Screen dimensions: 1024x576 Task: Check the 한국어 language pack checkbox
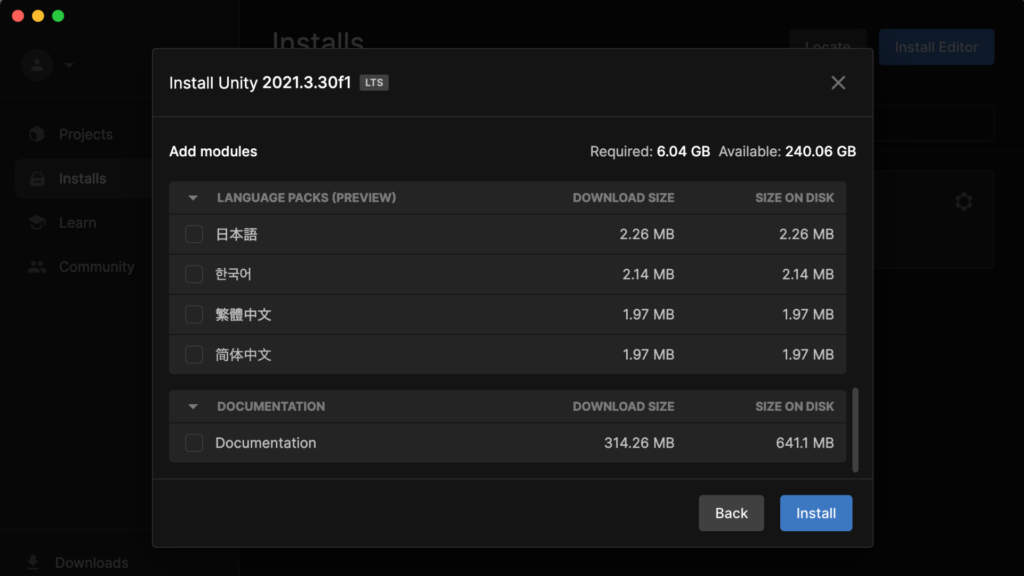pyautogui.click(x=194, y=274)
